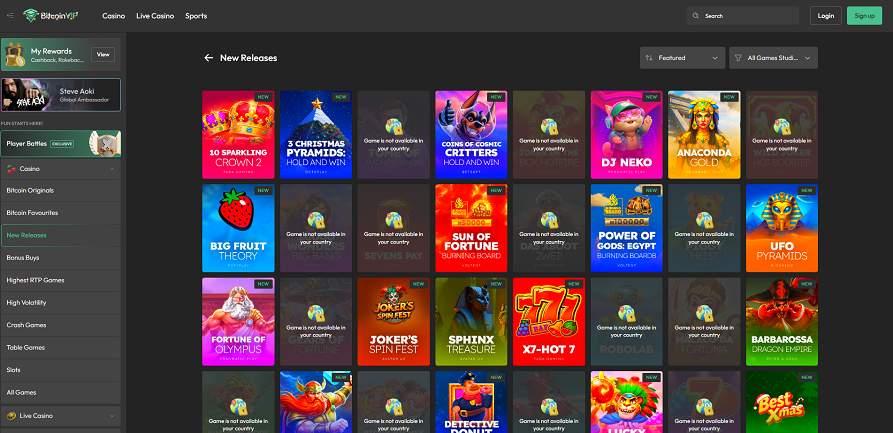This screenshot has width=893, height=433.
Task: Select High Volatility in sidebar
Action: click(x=60, y=303)
